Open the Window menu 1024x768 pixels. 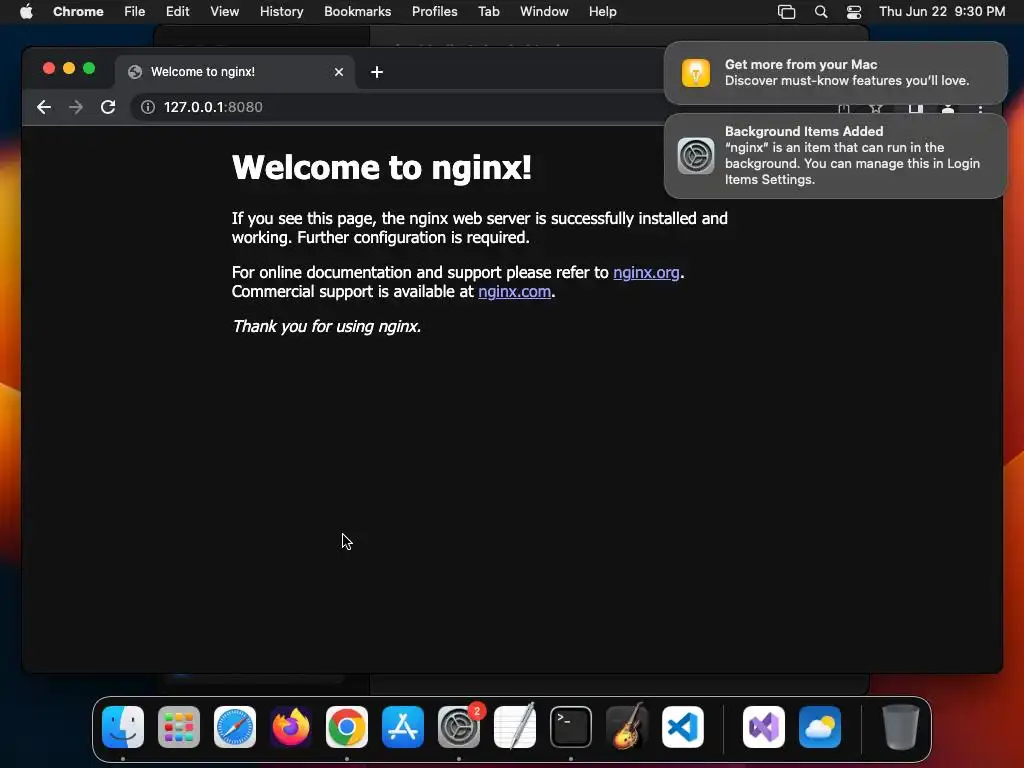[x=544, y=12]
